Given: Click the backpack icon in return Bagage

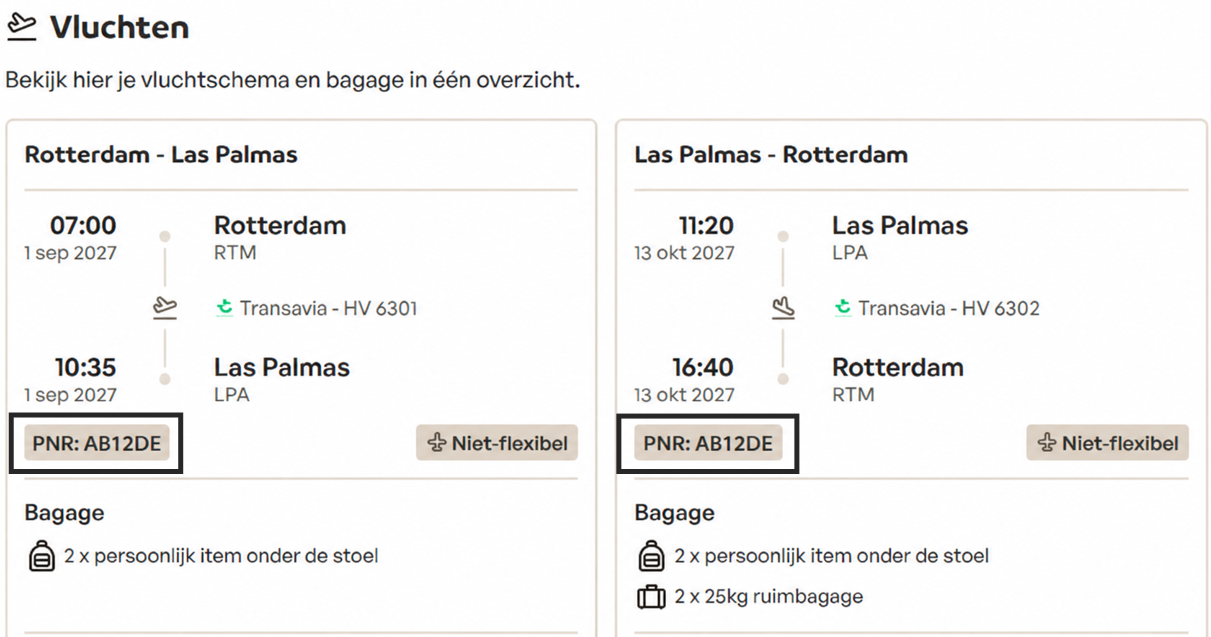Looking at the screenshot, I should tap(651, 556).
